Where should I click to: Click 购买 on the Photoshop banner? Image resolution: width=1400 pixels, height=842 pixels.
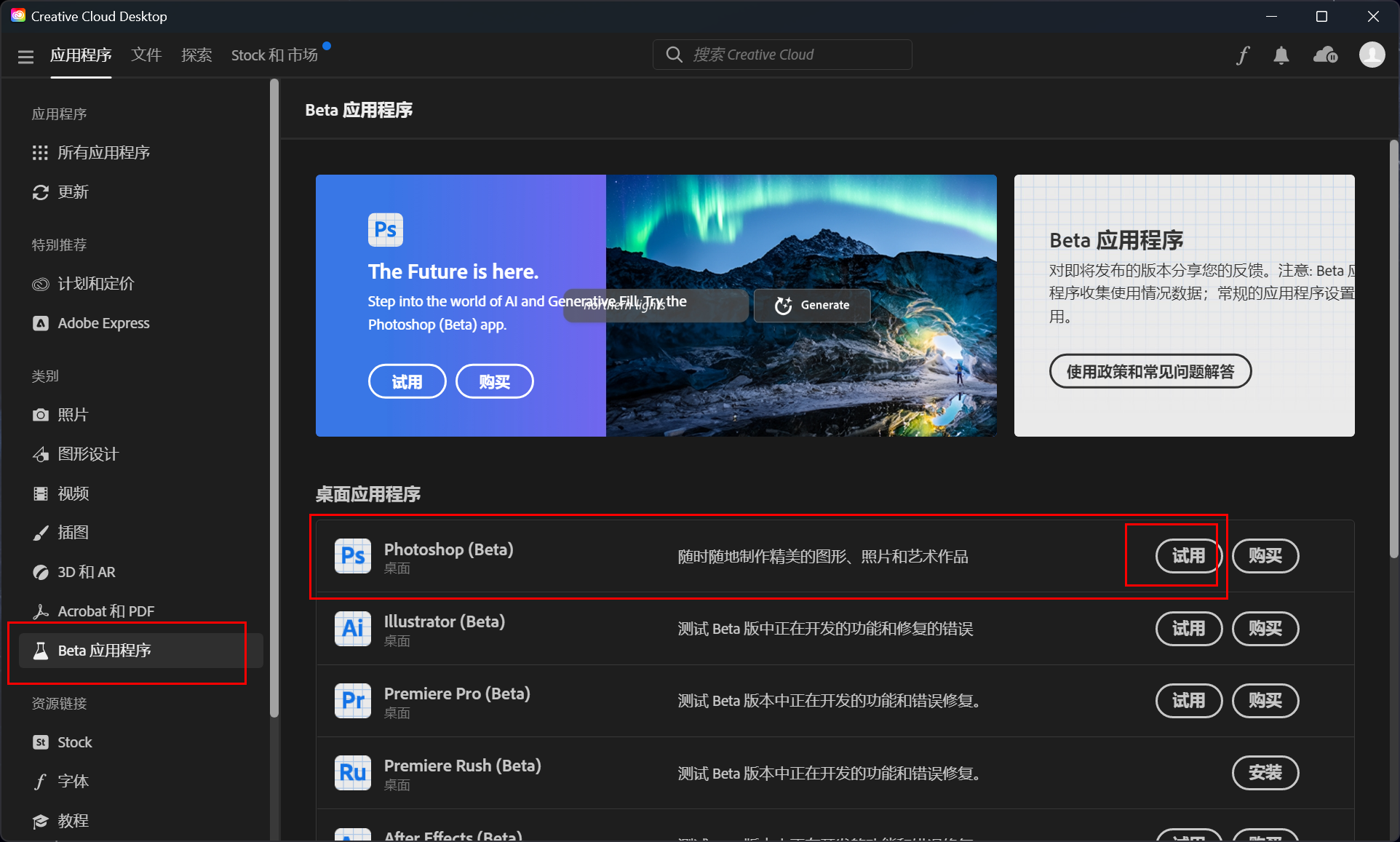point(494,381)
